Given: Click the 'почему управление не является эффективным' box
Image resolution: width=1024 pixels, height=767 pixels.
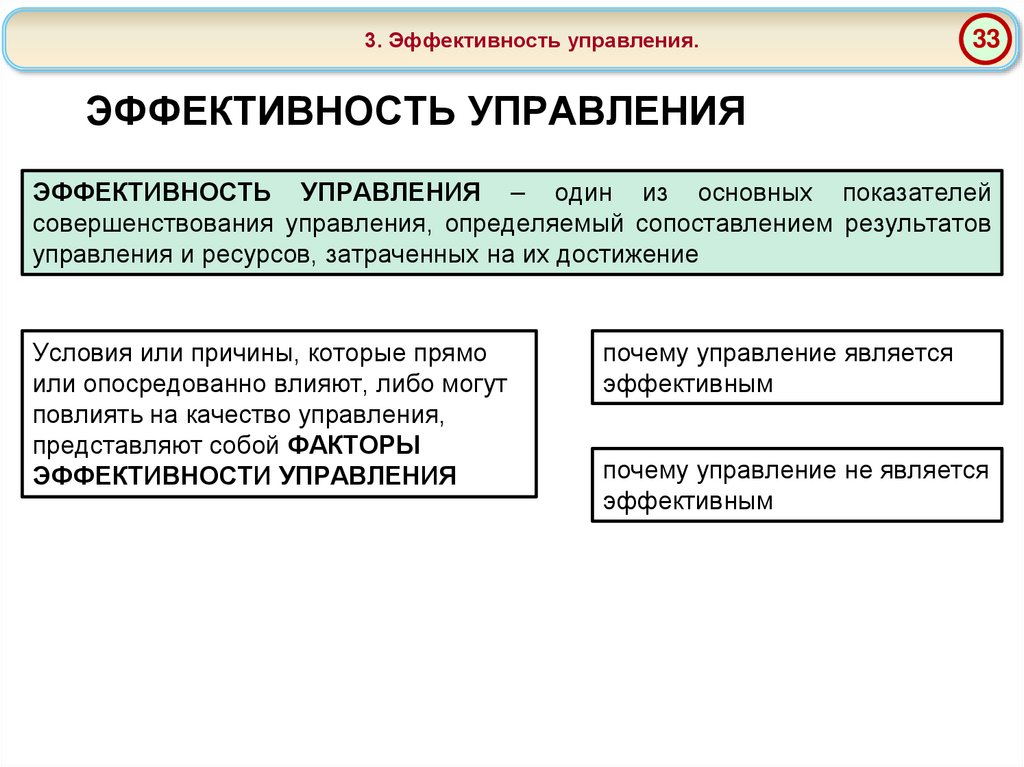Looking at the screenshot, I should [797, 485].
